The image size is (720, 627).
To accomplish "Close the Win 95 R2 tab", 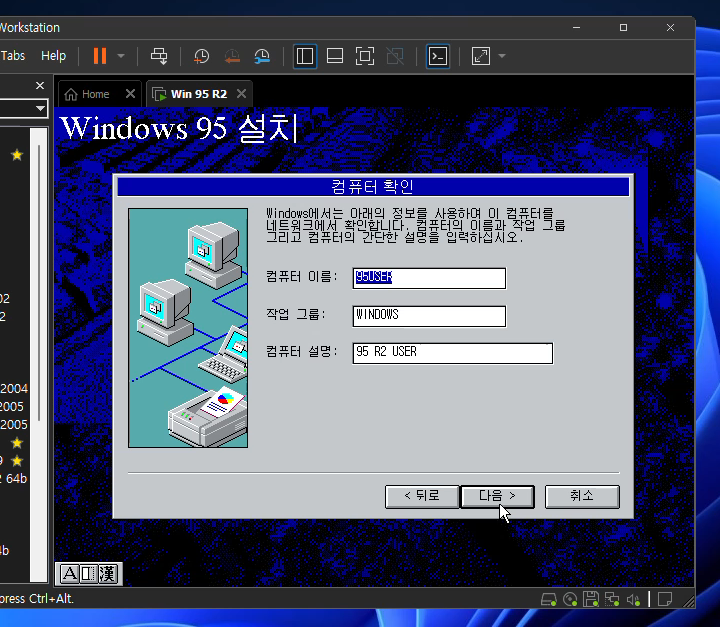I will click(242, 94).
